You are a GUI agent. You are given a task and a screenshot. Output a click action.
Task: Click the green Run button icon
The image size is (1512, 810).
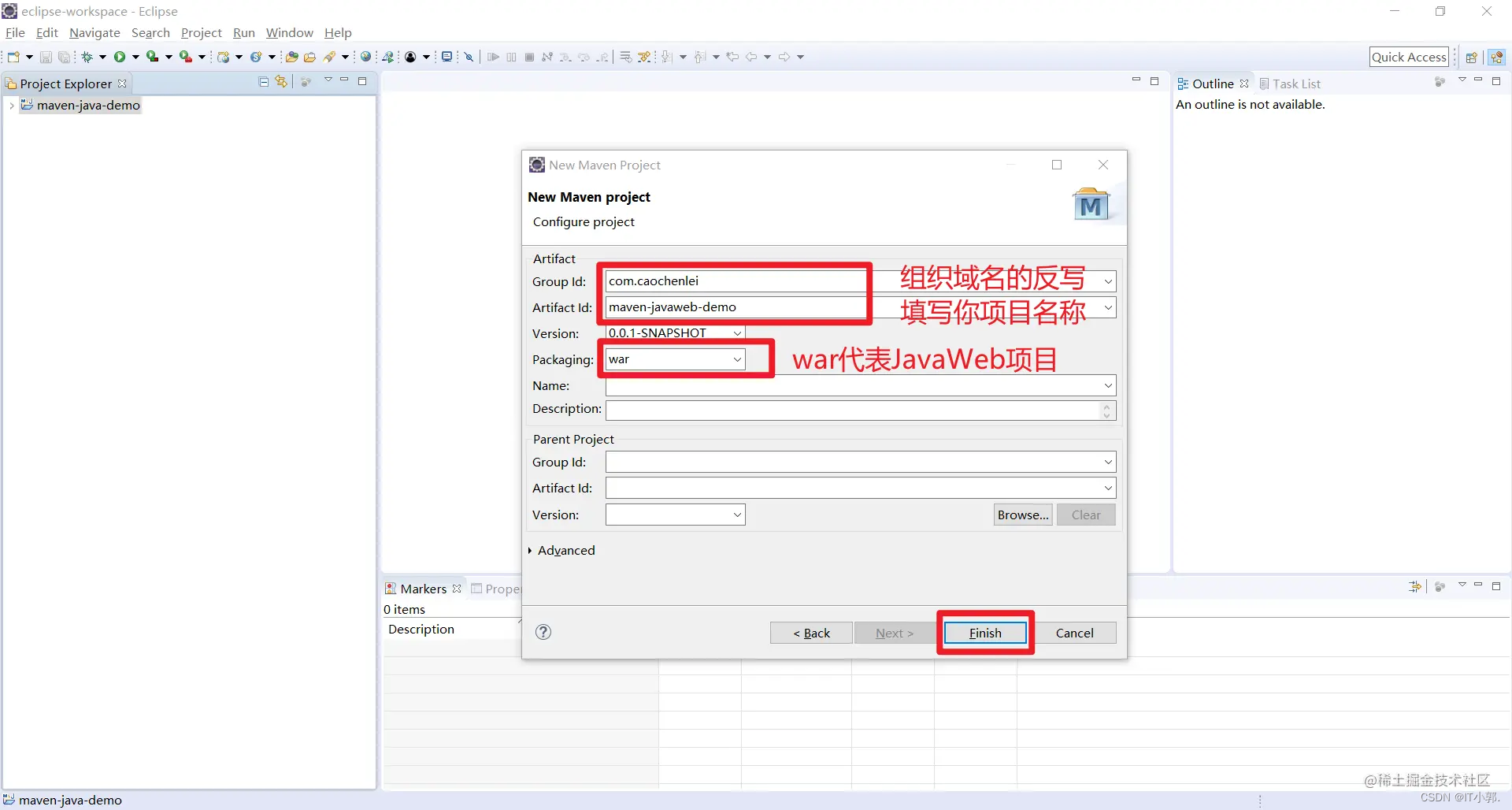point(120,57)
